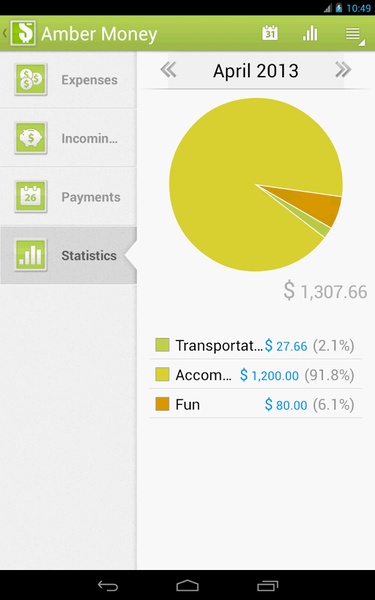
Task: Tap the Transportation legend color swatch
Action: click(162, 345)
